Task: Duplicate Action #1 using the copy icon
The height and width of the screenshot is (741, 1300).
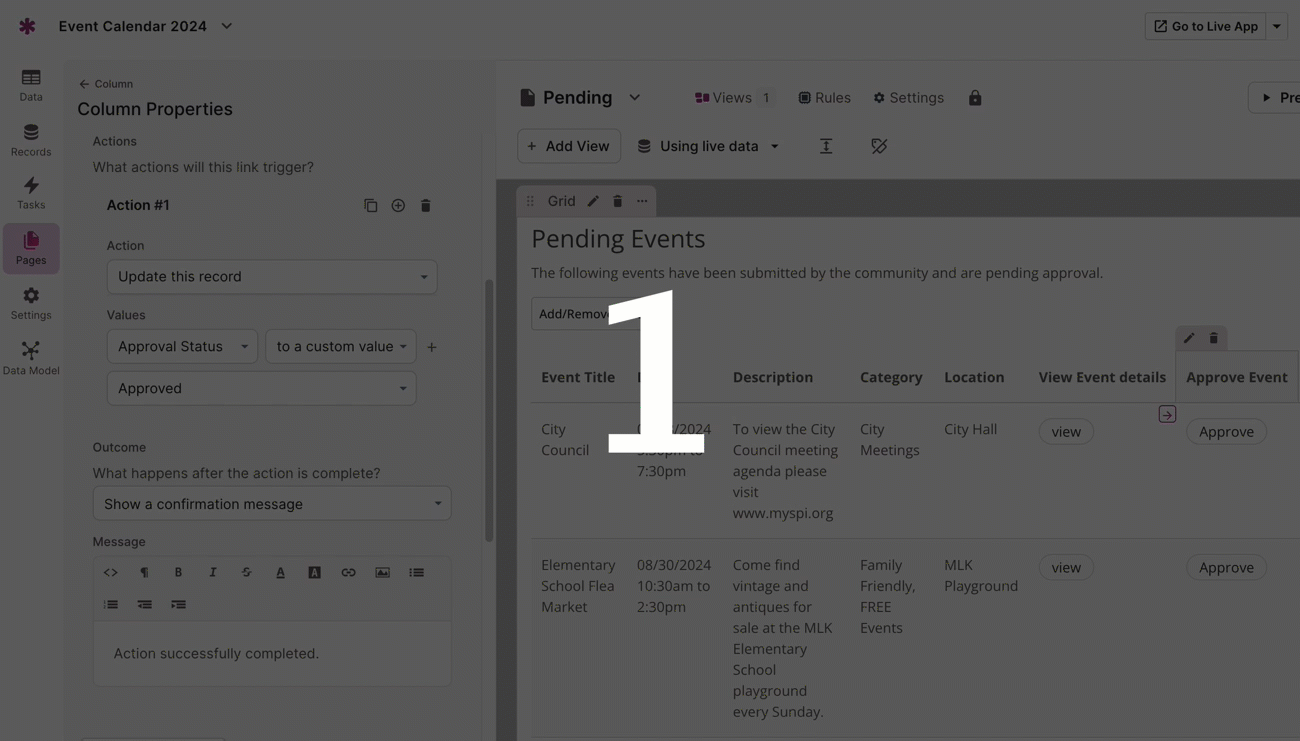Action: coord(371,205)
